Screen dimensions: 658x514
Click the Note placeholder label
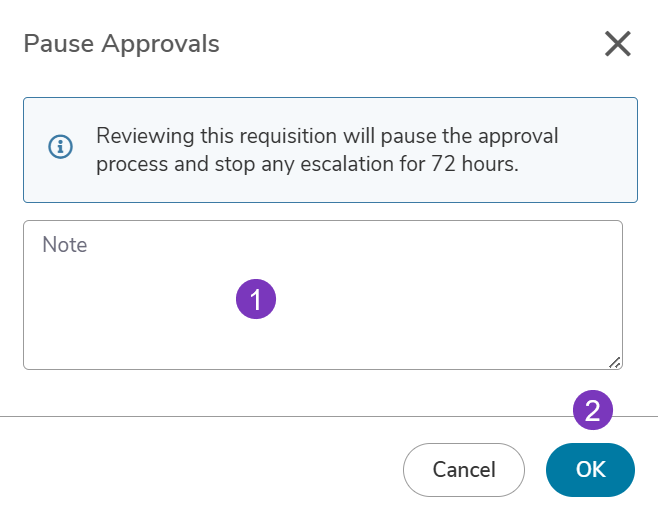65,245
